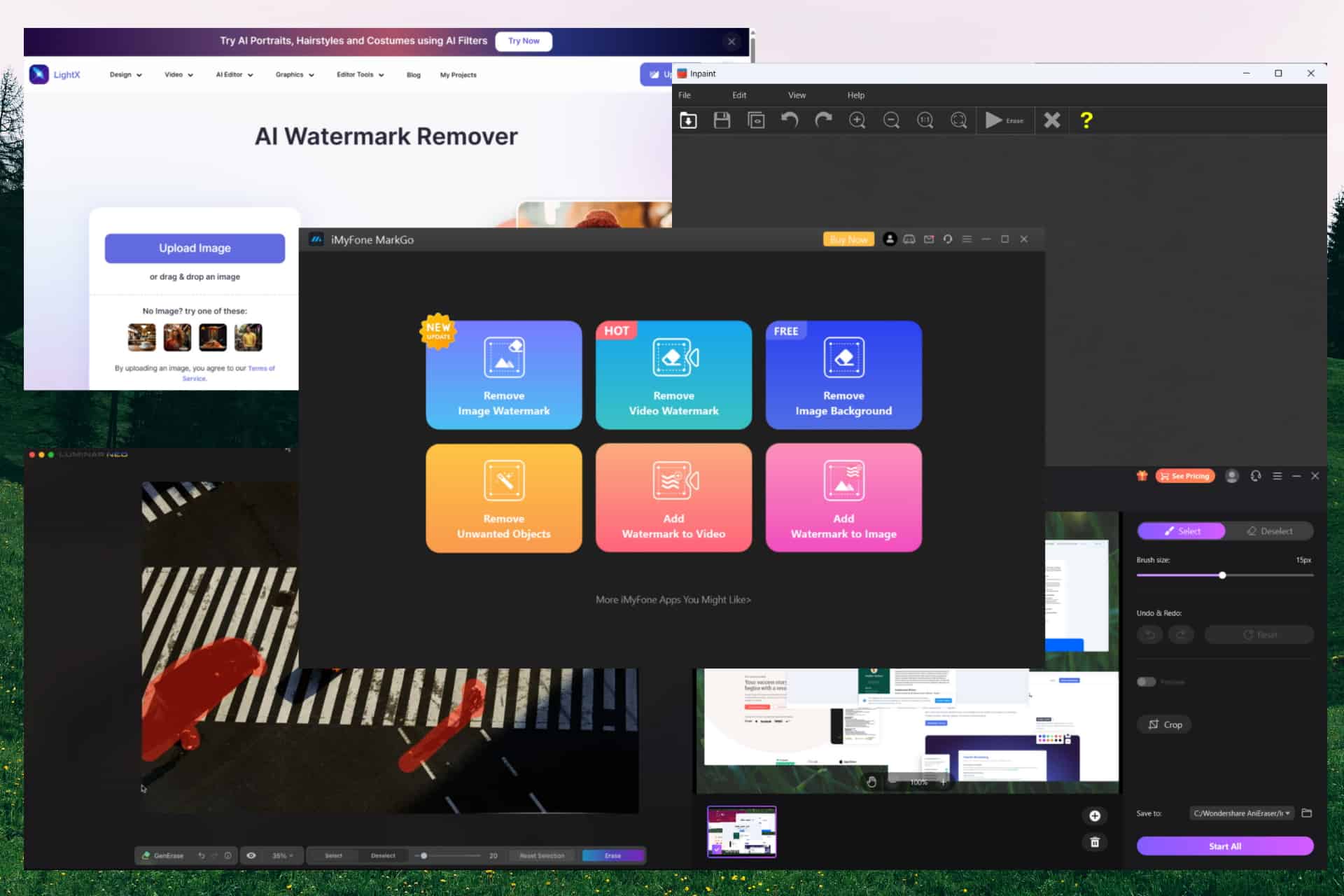Click See Pricing in AniEraser
The image size is (1344, 896).
[1185, 476]
